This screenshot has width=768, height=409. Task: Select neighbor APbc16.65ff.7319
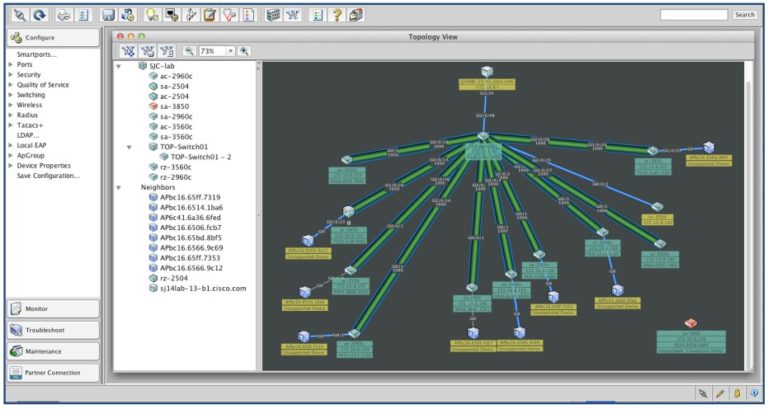pyautogui.click(x=190, y=197)
